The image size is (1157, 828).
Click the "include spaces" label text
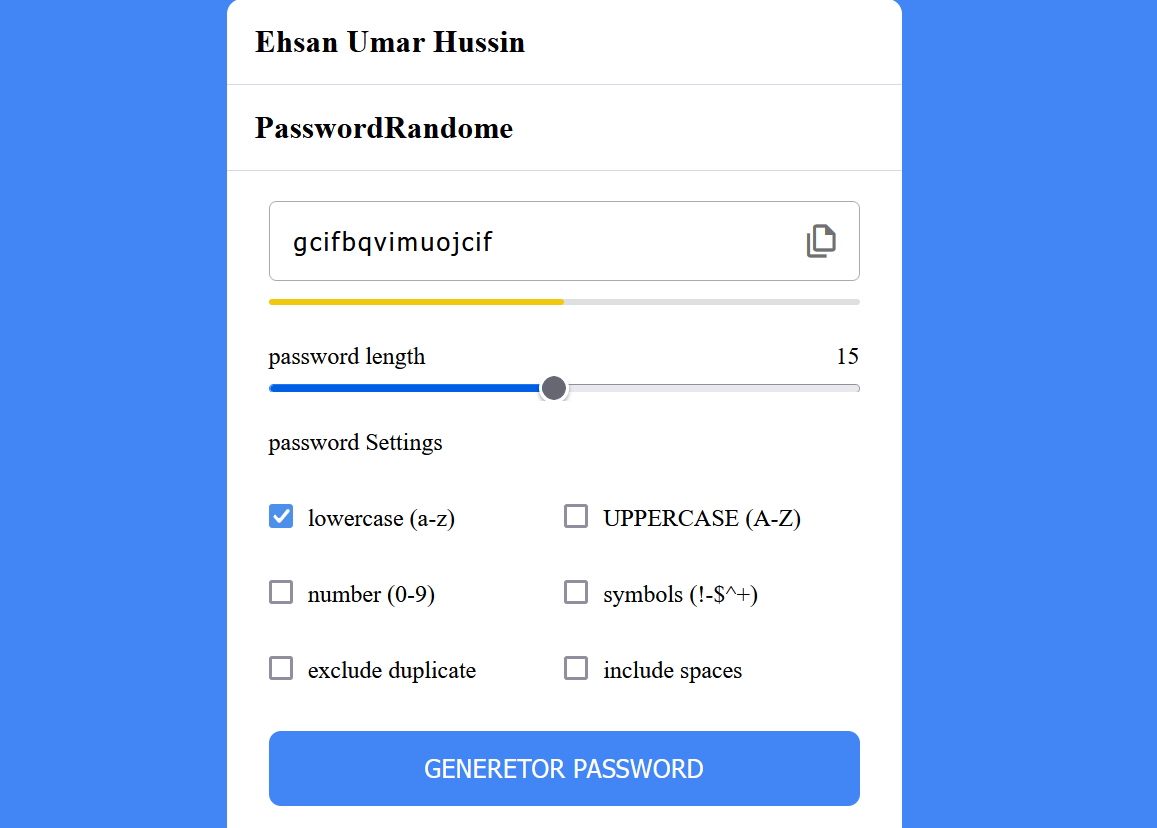tap(672, 670)
